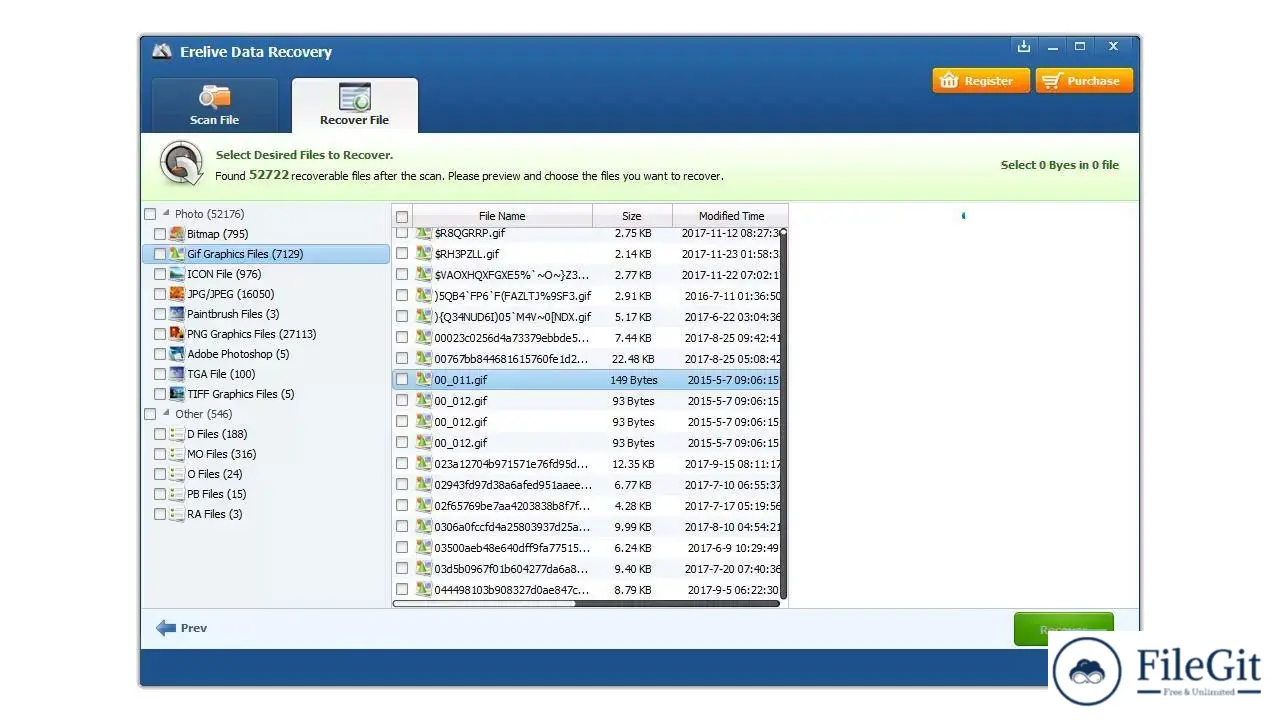The width and height of the screenshot is (1280, 720).
Task: Check the PNG Graphics Files (27113) checkbox
Action: tap(160, 334)
